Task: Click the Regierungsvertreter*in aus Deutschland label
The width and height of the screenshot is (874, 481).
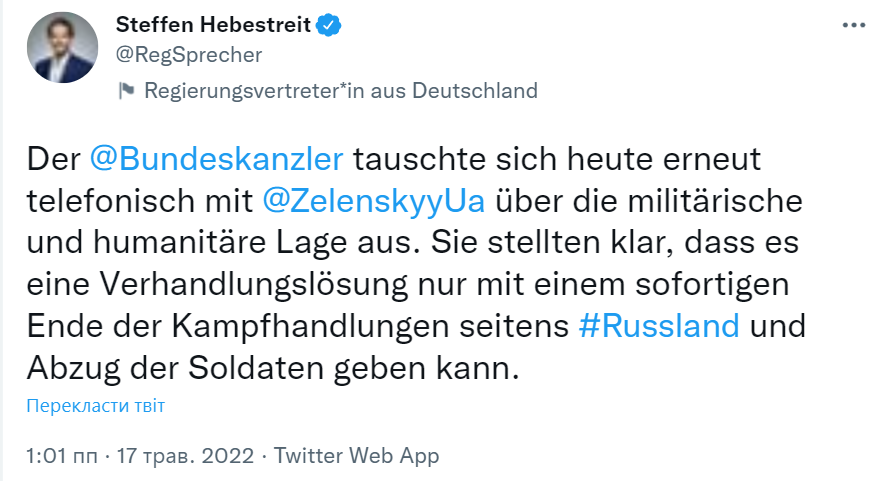Action: point(341,91)
